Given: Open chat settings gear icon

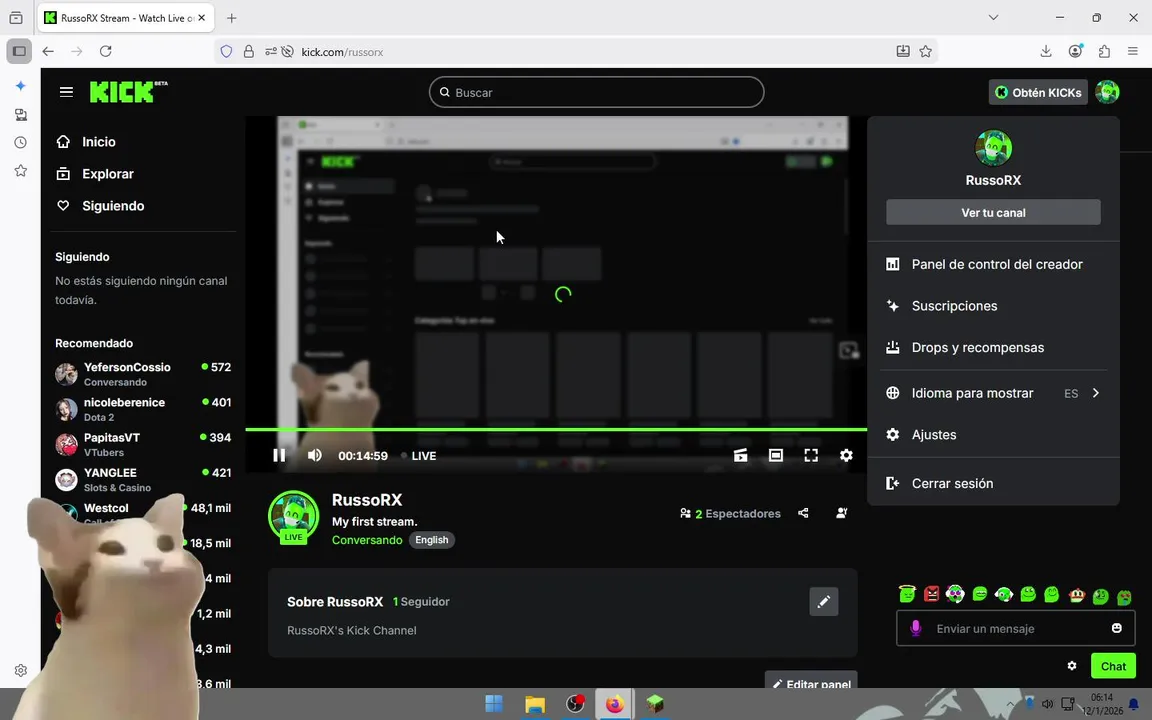Looking at the screenshot, I should pos(1072,666).
